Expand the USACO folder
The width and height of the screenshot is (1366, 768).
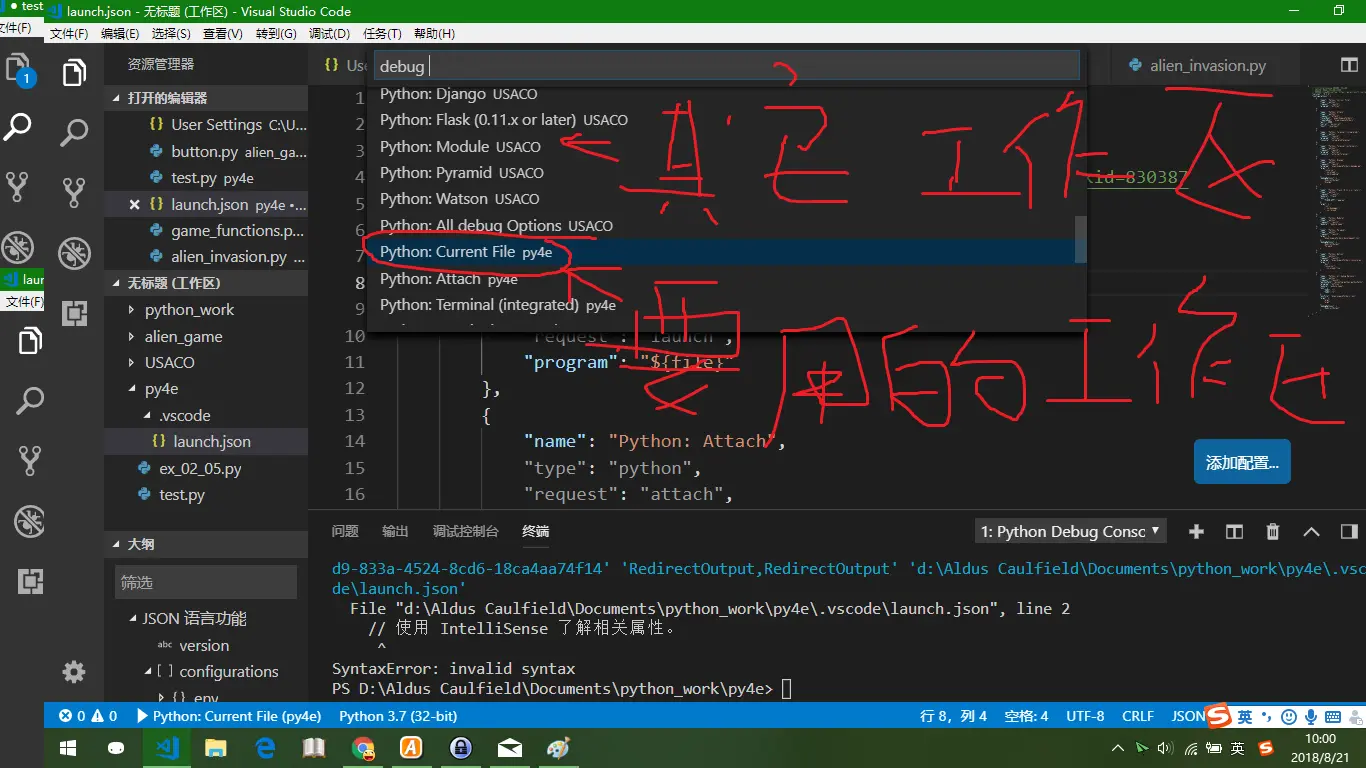206,362
